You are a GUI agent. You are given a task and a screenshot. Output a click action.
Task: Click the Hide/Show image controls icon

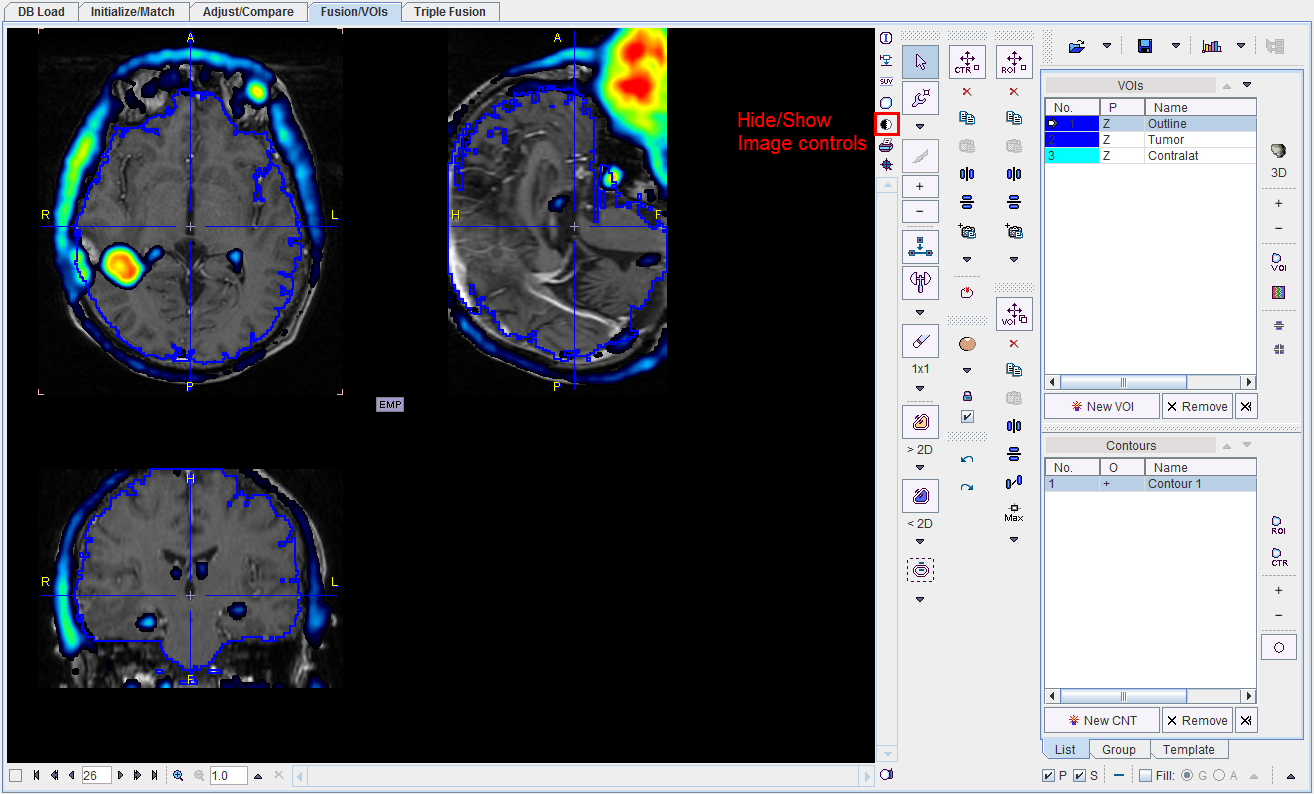click(x=886, y=124)
